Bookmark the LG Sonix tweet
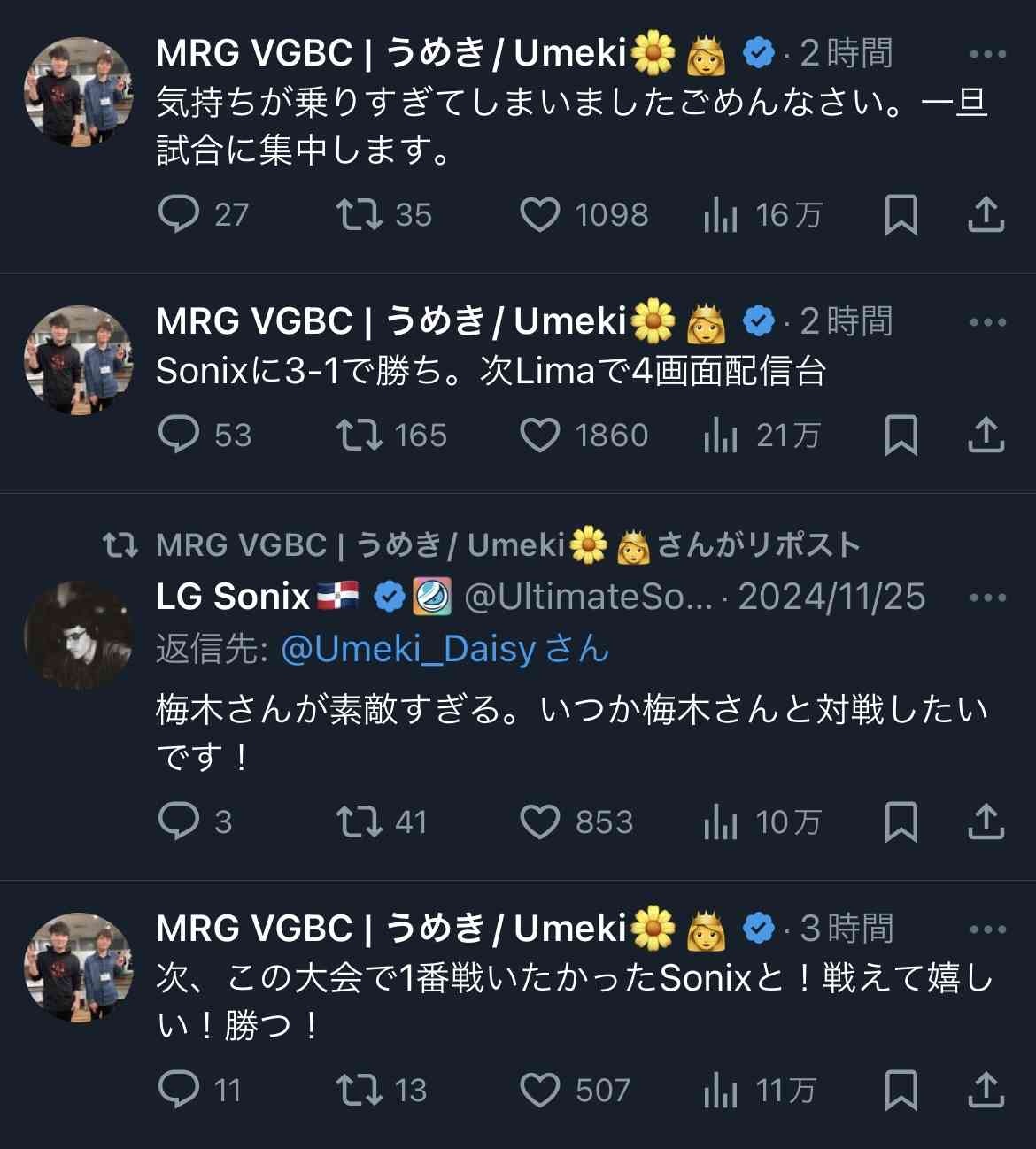The height and width of the screenshot is (1149, 1036). (901, 821)
